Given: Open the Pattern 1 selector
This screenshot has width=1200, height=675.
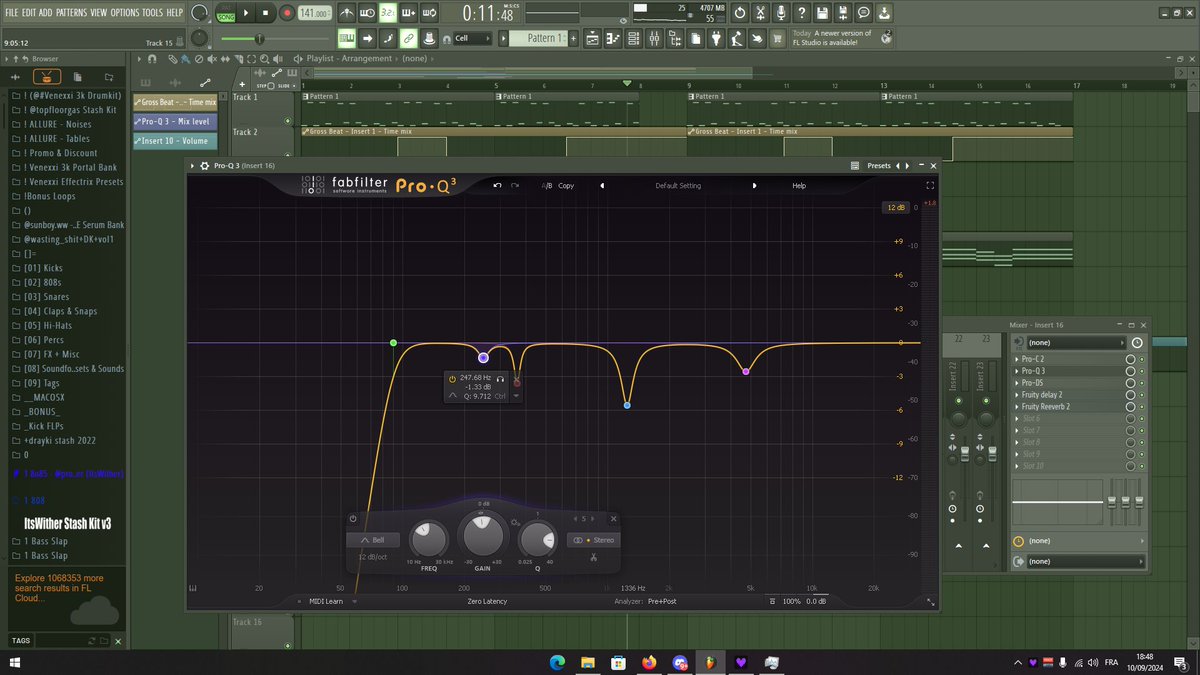Looking at the screenshot, I should point(540,38).
